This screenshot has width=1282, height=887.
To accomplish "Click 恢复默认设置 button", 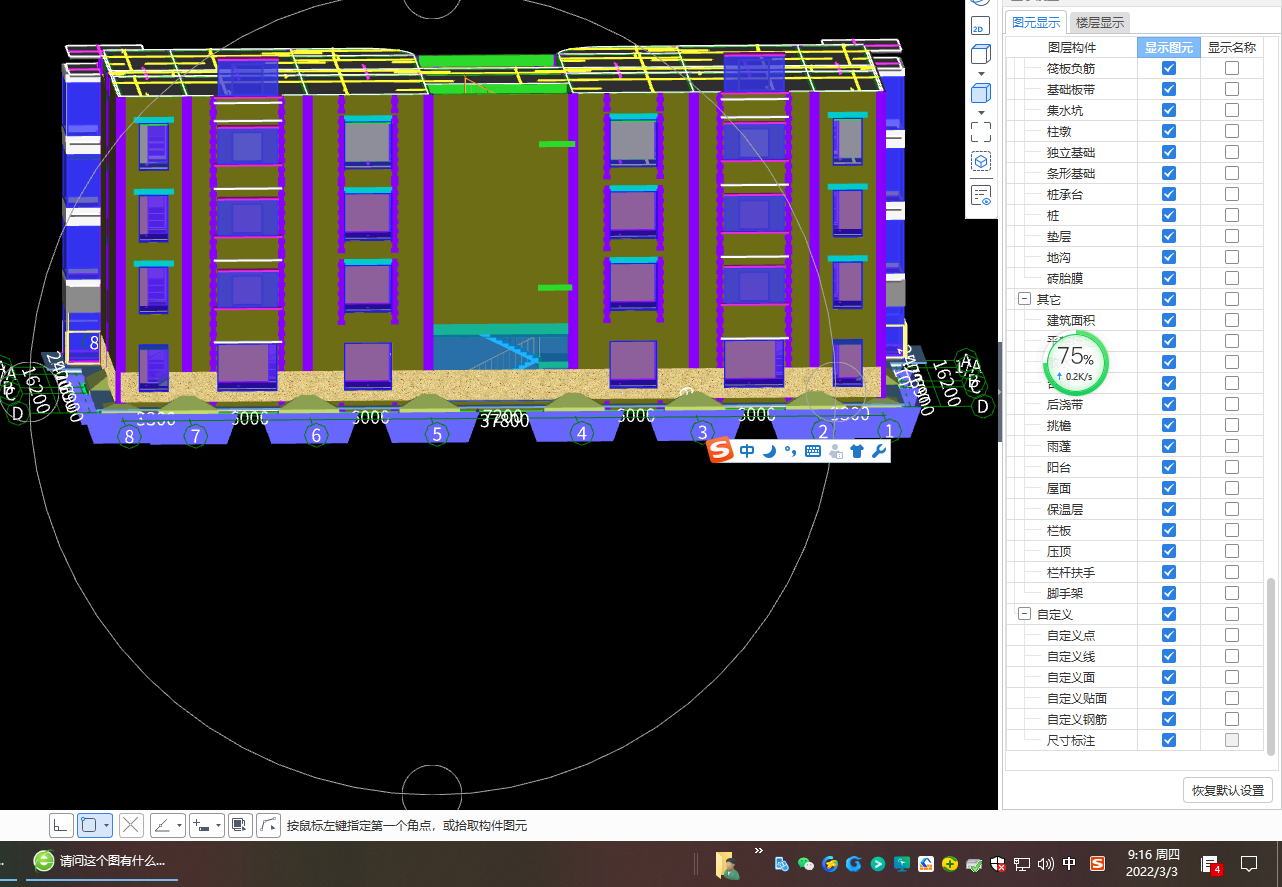I will [1228, 789].
